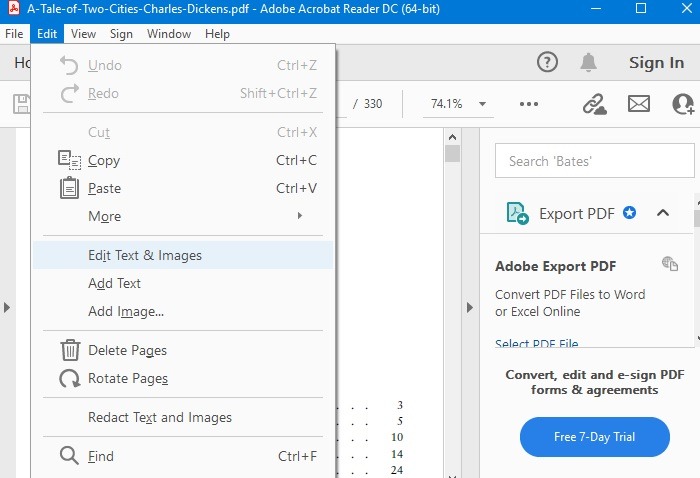Click the Search 'Bates' tools field

click(x=595, y=161)
